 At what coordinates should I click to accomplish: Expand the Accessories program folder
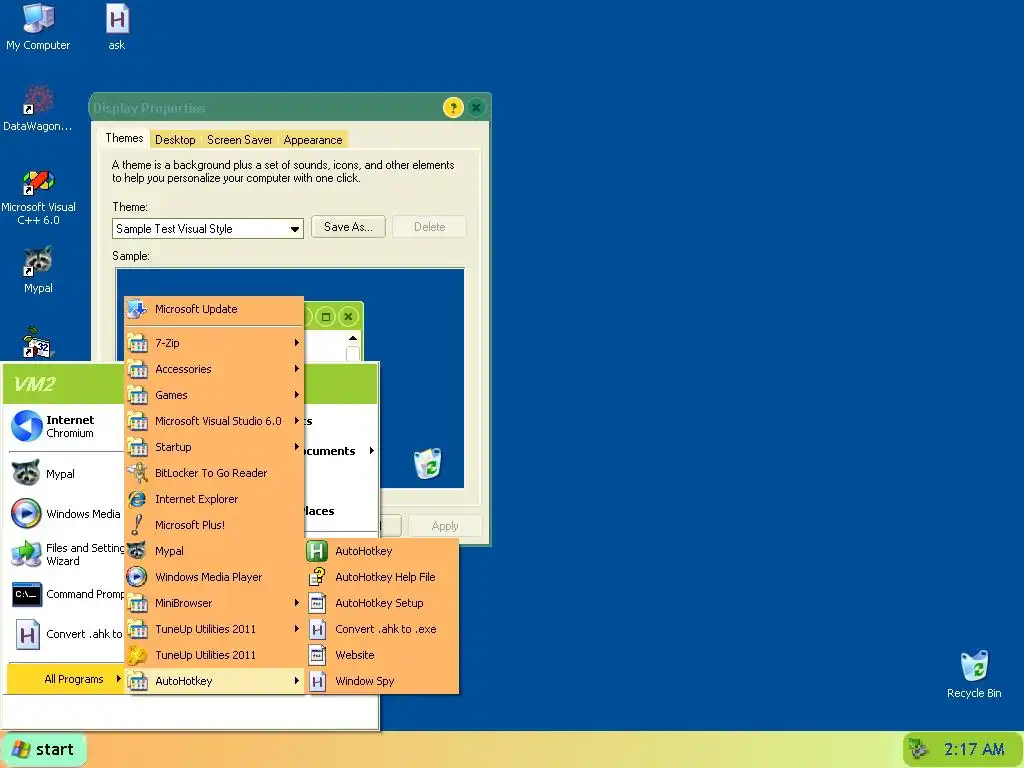tap(214, 369)
